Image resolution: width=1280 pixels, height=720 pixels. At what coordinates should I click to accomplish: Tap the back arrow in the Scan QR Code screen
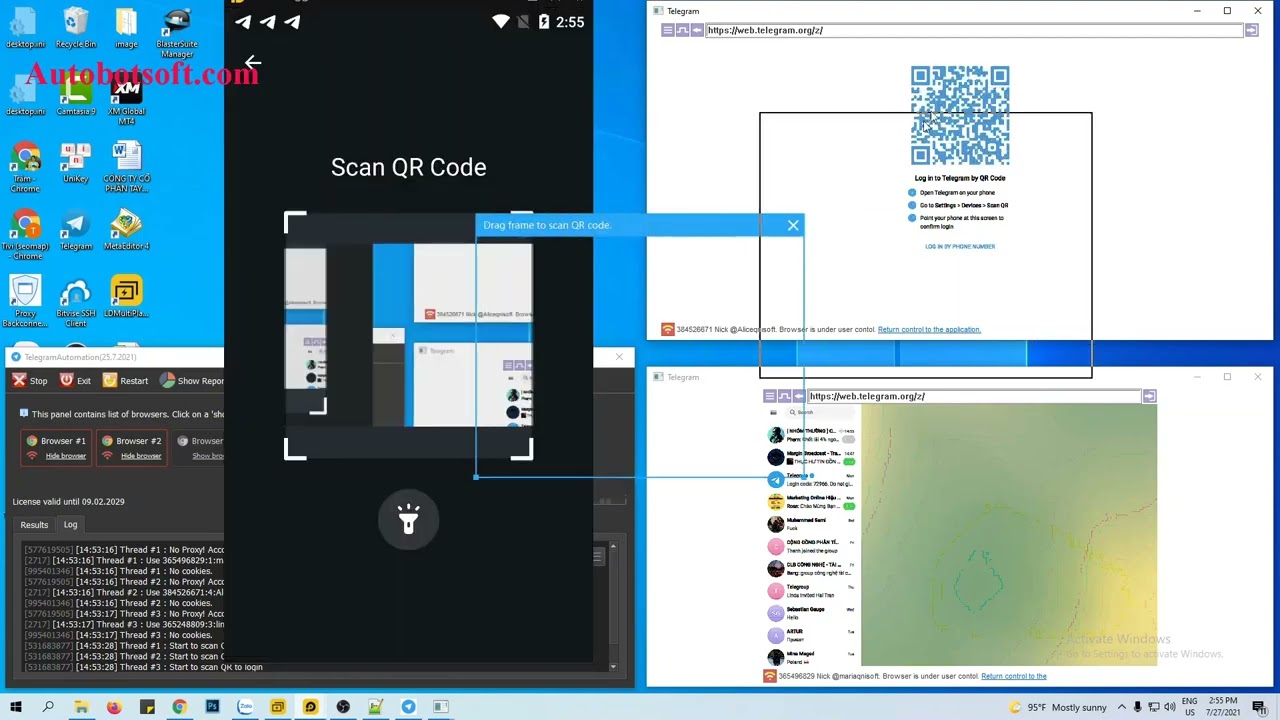pos(253,64)
